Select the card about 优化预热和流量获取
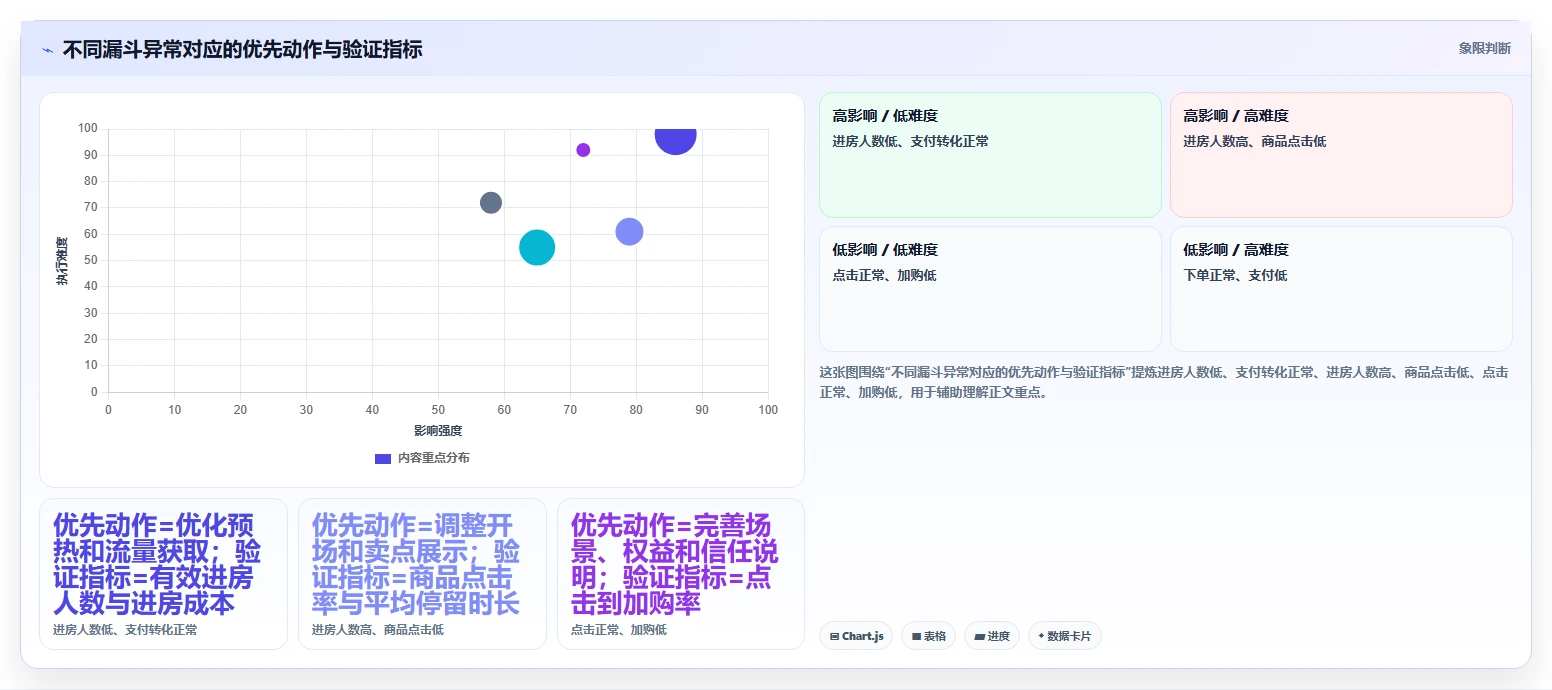Screen dimensions: 1552x690 point(163,574)
